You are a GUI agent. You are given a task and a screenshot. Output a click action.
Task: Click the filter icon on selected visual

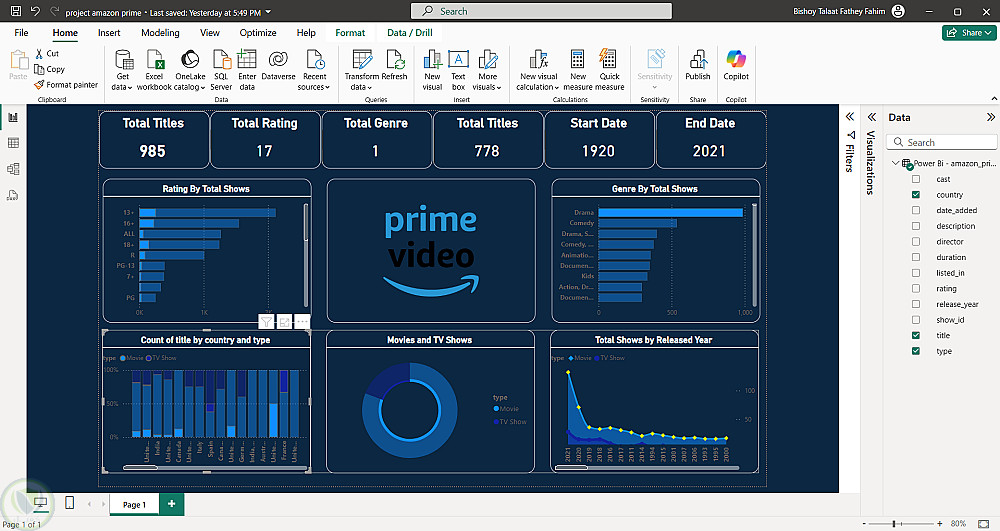(x=267, y=322)
